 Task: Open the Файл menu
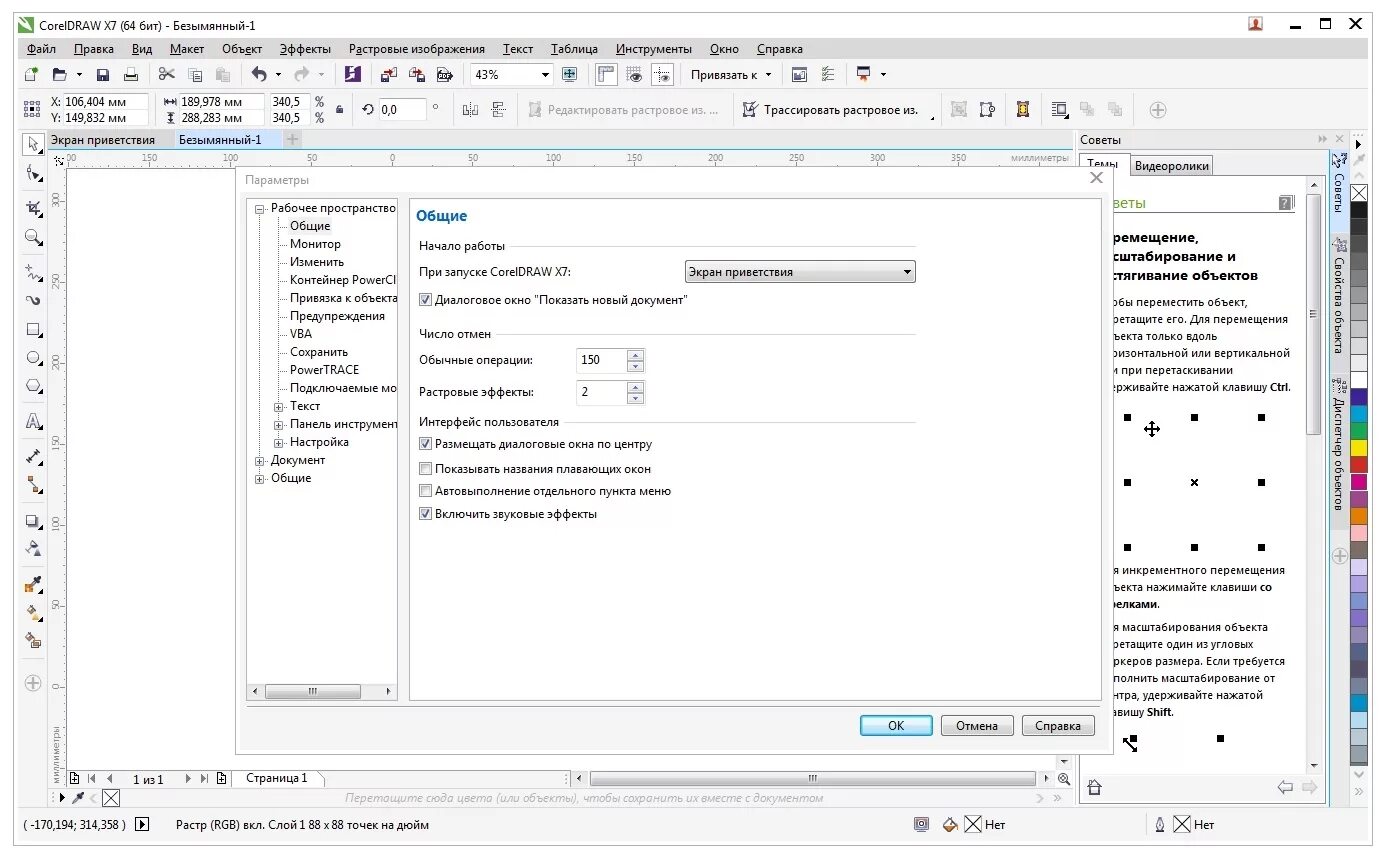pyautogui.click(x=41, y=48)
